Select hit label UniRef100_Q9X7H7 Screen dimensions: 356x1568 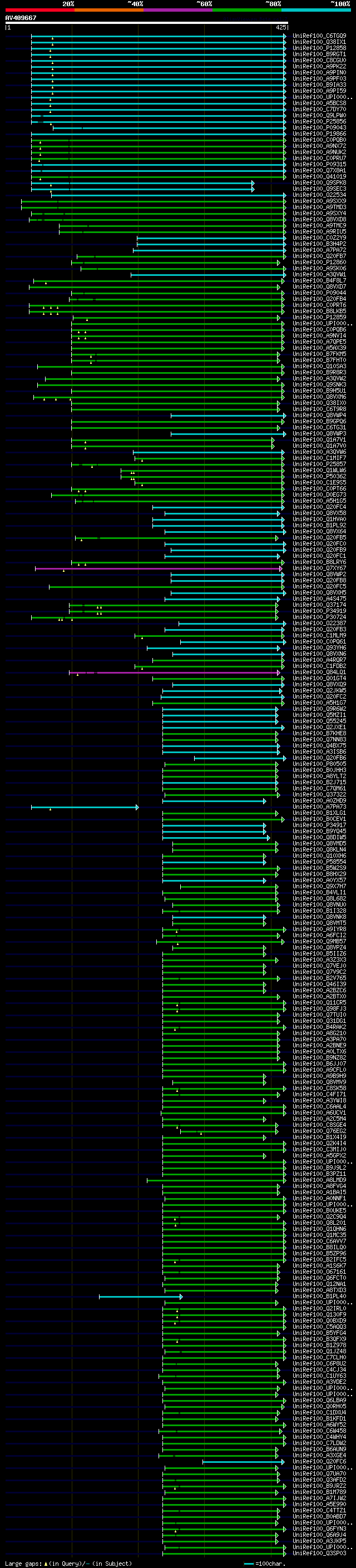319,887
